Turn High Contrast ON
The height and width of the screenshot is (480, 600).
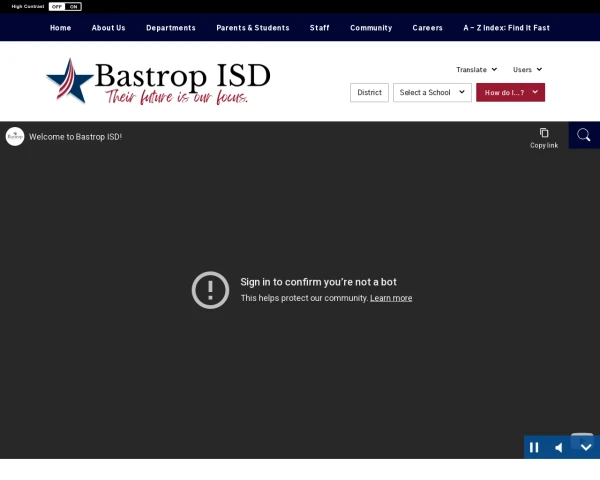pyautogui.click(x=73, y=7)
